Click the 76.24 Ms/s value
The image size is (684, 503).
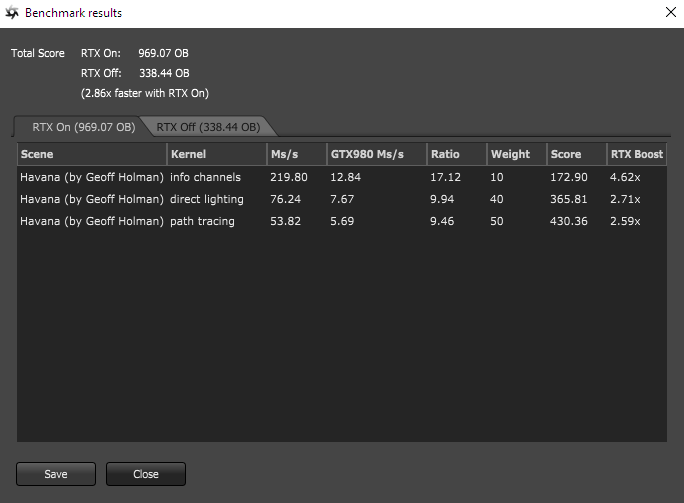click(285, 199)
